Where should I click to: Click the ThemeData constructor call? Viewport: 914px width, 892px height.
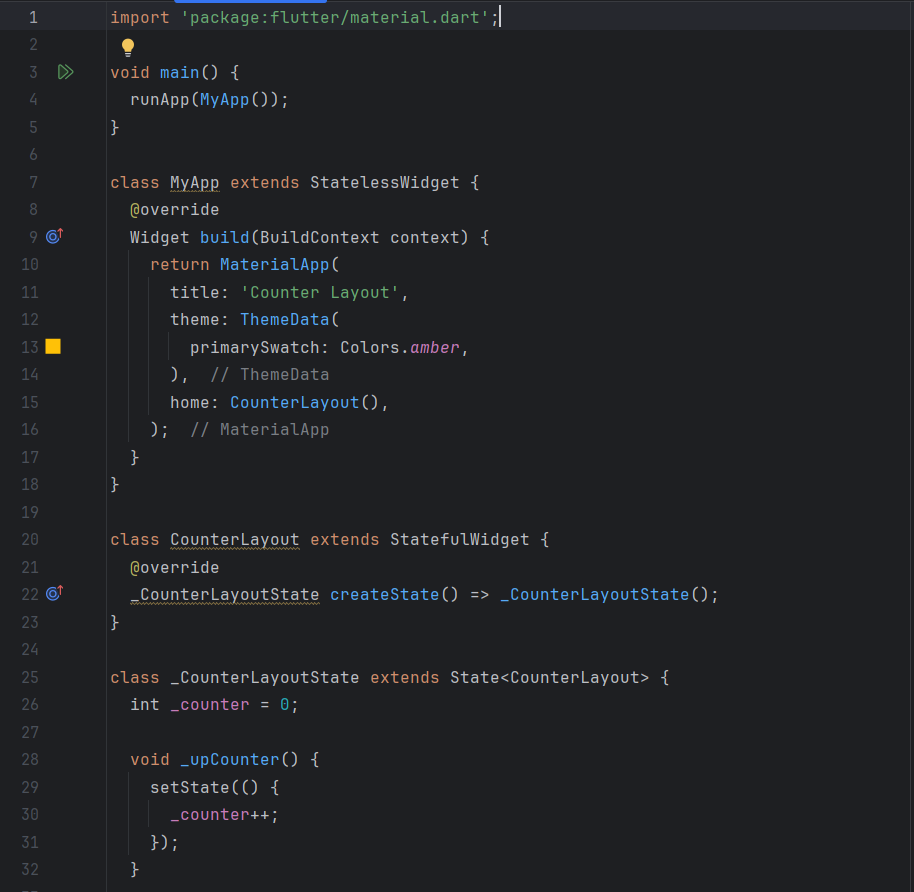(x=285, y=319)
